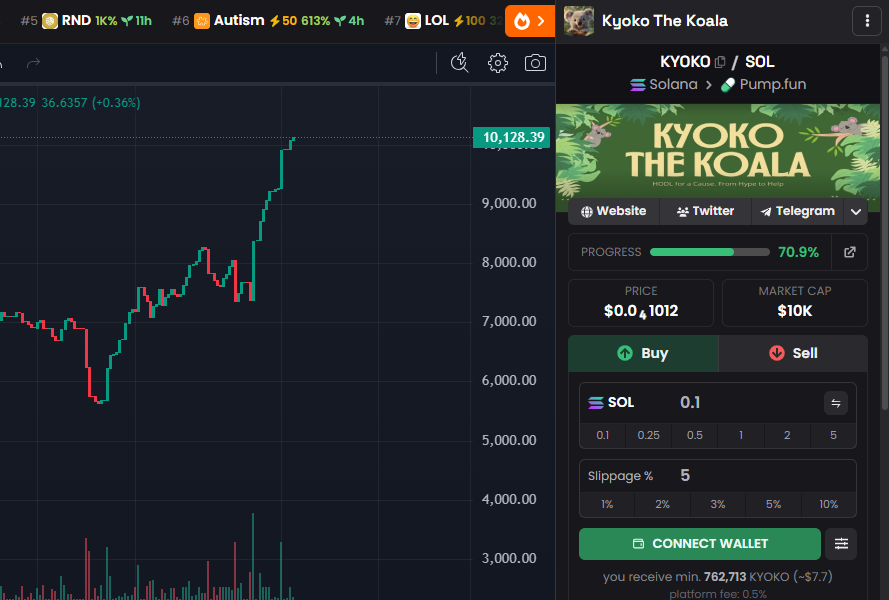
Task: Open the chart quick search tool
Action: pyautogui.click(x=459, y=63)
